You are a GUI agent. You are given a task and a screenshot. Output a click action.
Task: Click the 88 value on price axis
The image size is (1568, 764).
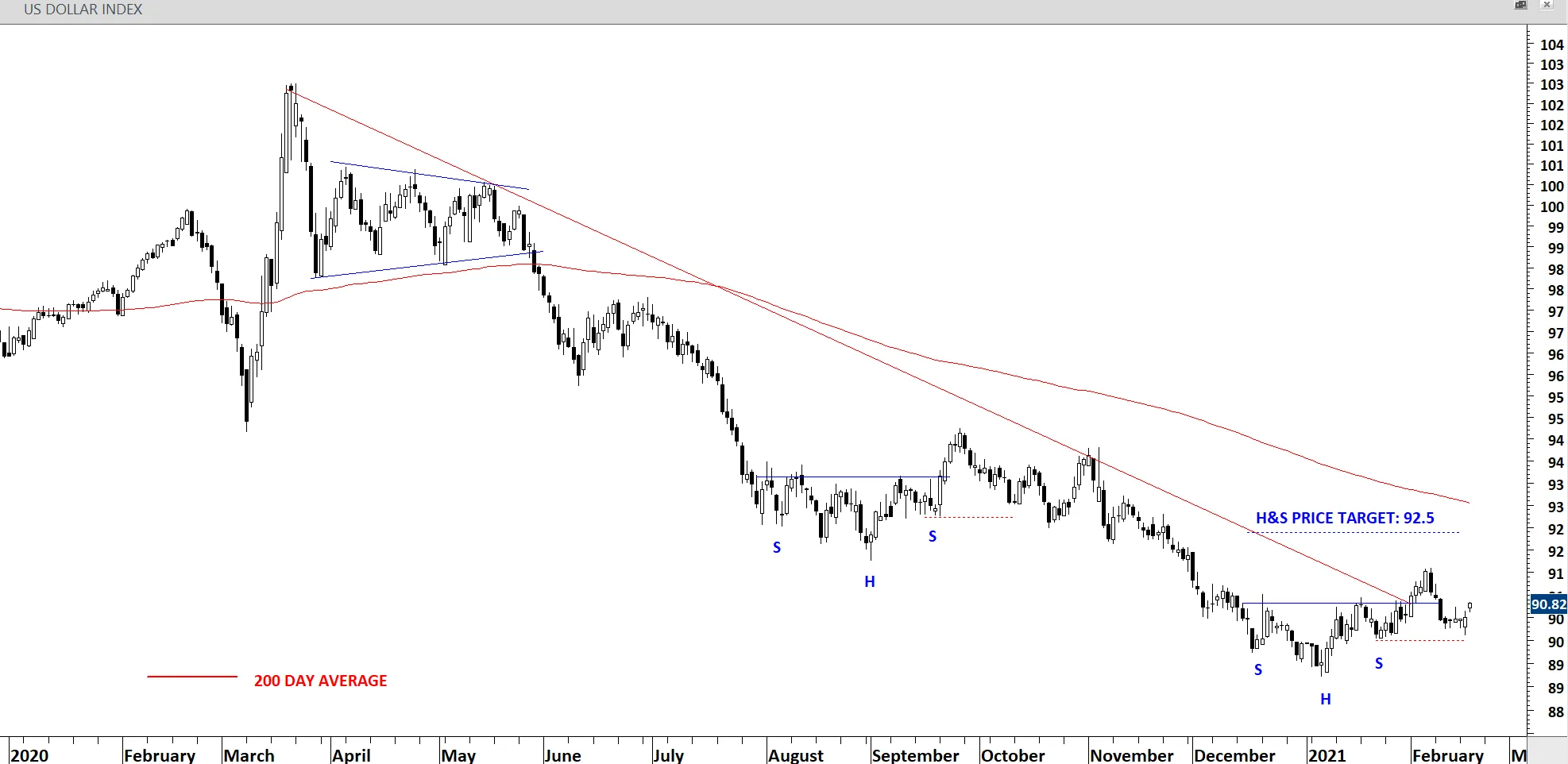point(1554,712)
